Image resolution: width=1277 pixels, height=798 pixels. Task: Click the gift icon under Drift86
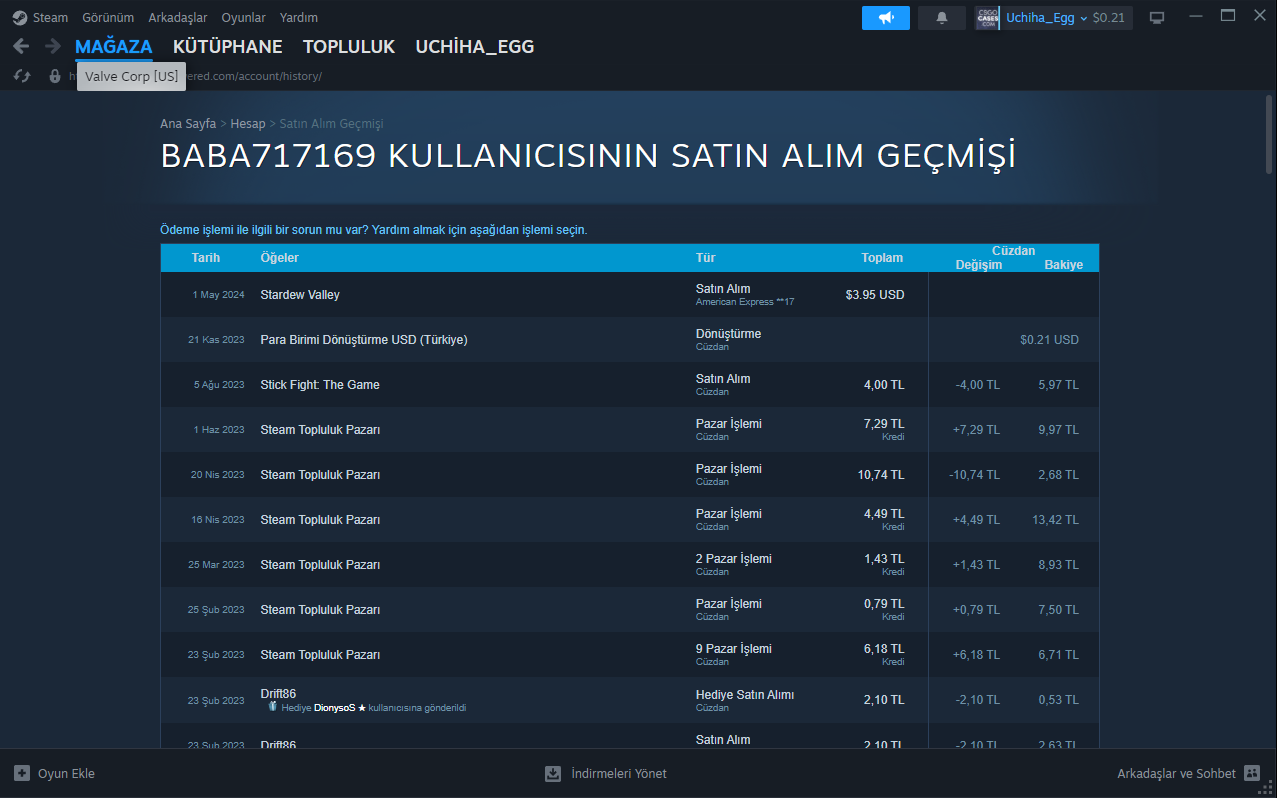(x=272, y=706)
